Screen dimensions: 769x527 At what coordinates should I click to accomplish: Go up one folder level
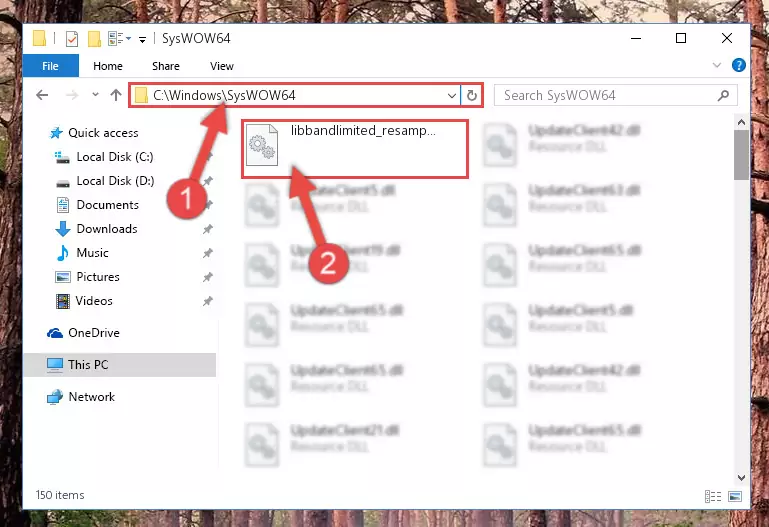pos(116,95)
